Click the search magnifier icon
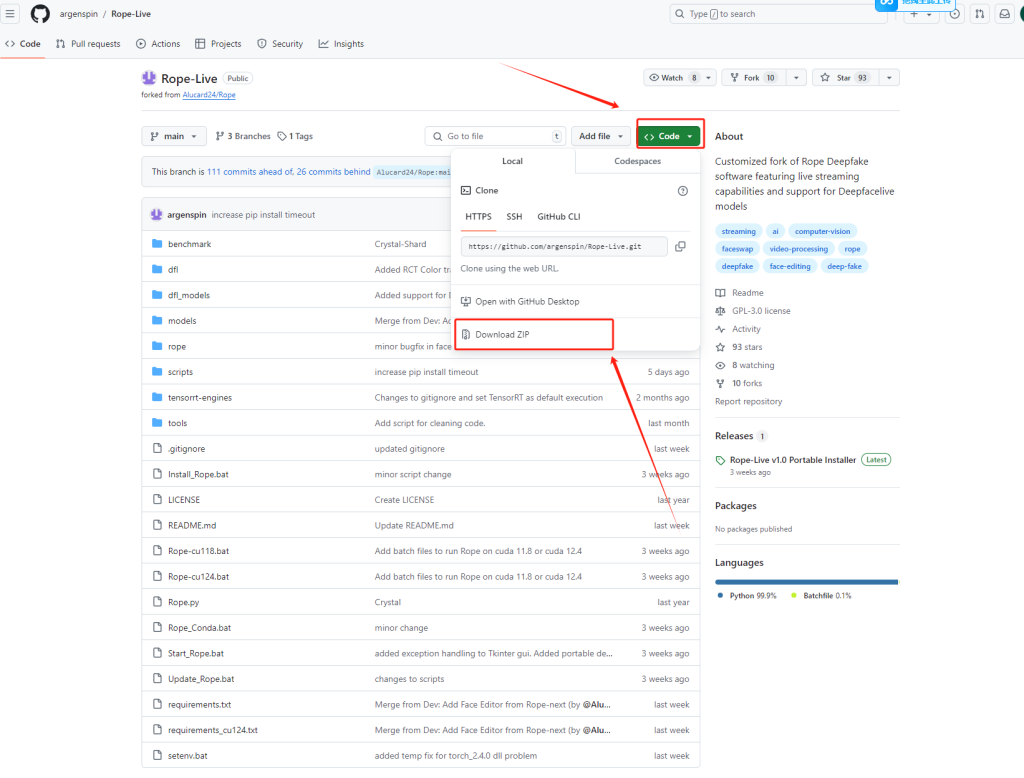1024x778 pixels. pos(680,14)
